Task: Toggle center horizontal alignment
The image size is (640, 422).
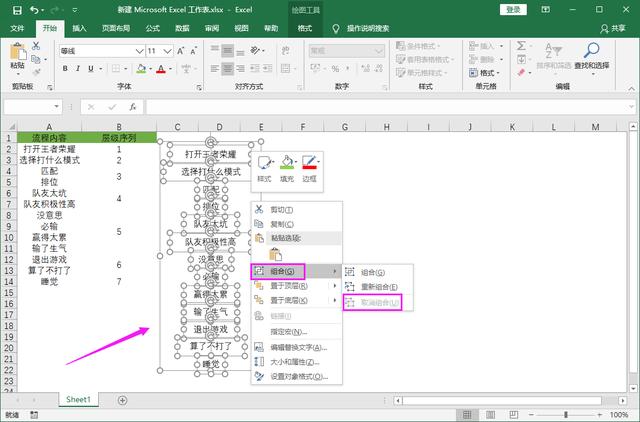Action: coord(227,69)
